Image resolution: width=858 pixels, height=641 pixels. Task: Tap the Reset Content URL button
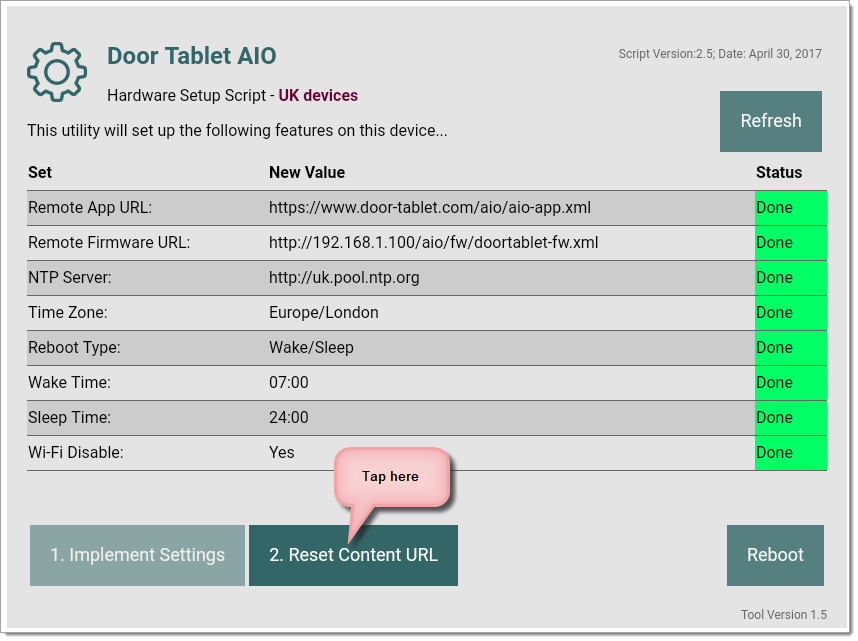coord(353,555)
